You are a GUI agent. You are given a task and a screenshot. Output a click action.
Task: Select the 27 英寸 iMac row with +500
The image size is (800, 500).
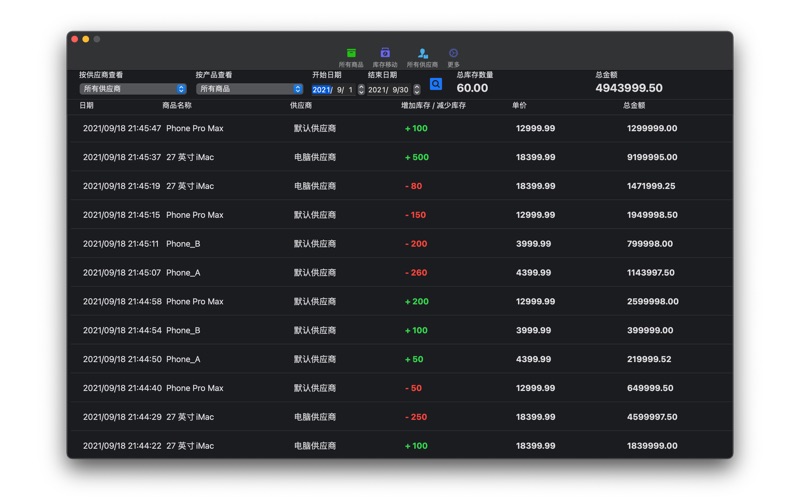coord(400,157)
